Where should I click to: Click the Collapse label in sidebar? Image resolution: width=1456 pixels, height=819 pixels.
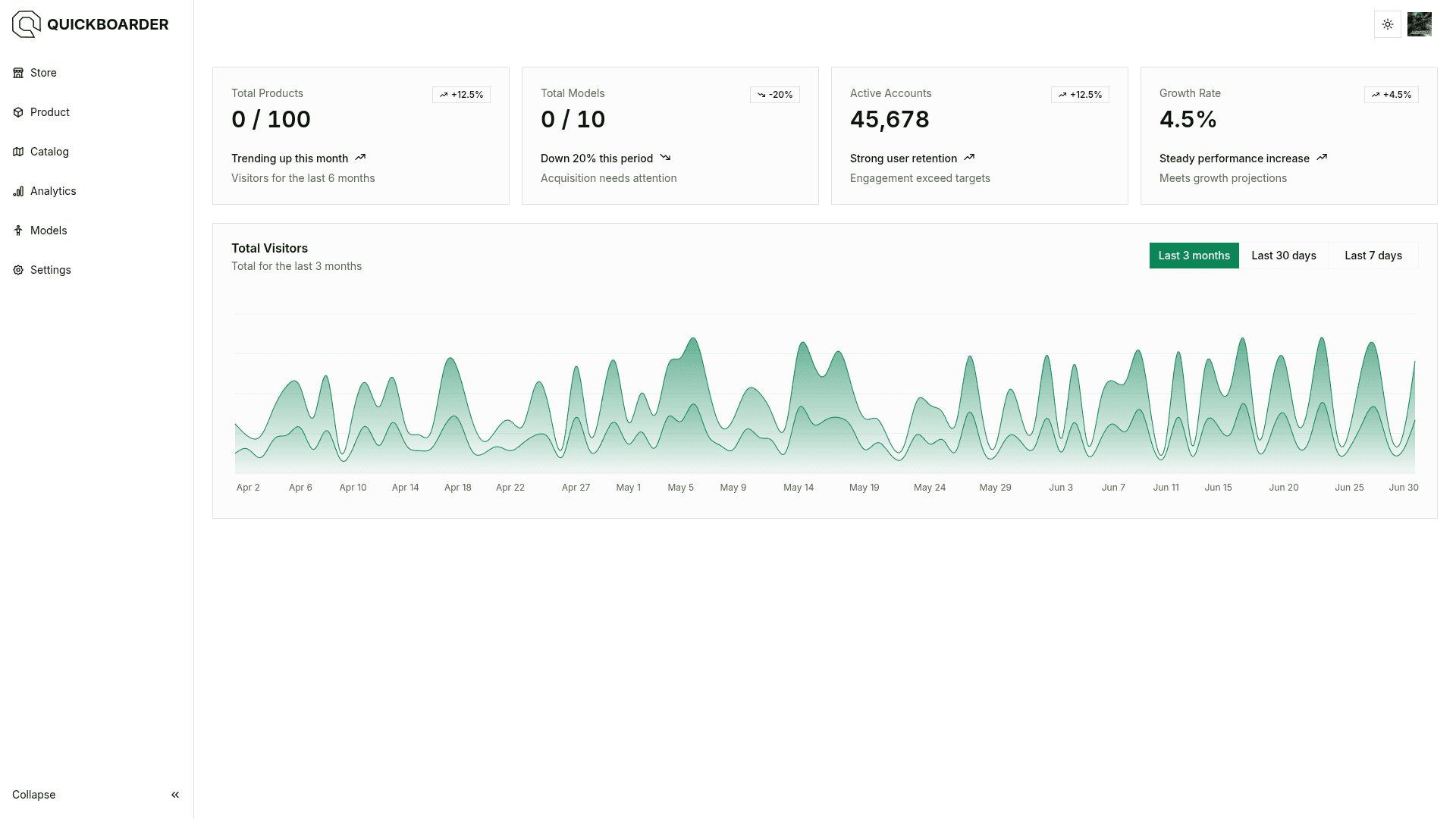pos(34,795)
